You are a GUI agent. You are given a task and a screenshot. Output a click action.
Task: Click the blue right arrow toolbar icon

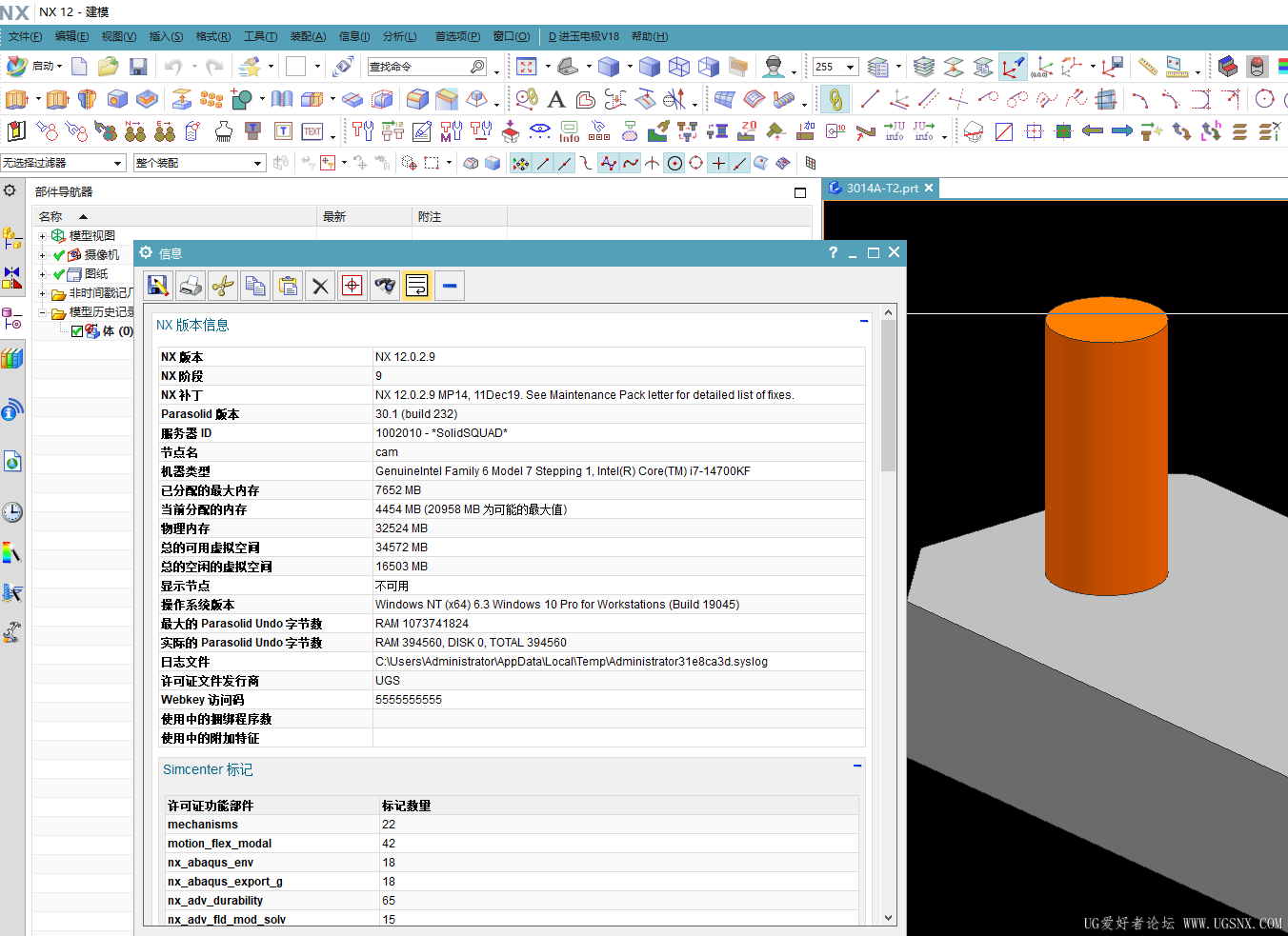[1122, 131]
